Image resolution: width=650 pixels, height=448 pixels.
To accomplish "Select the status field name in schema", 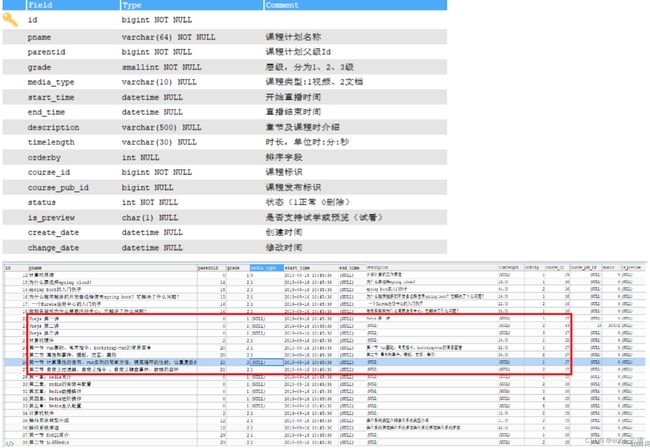I will click(x=42, y=202).
